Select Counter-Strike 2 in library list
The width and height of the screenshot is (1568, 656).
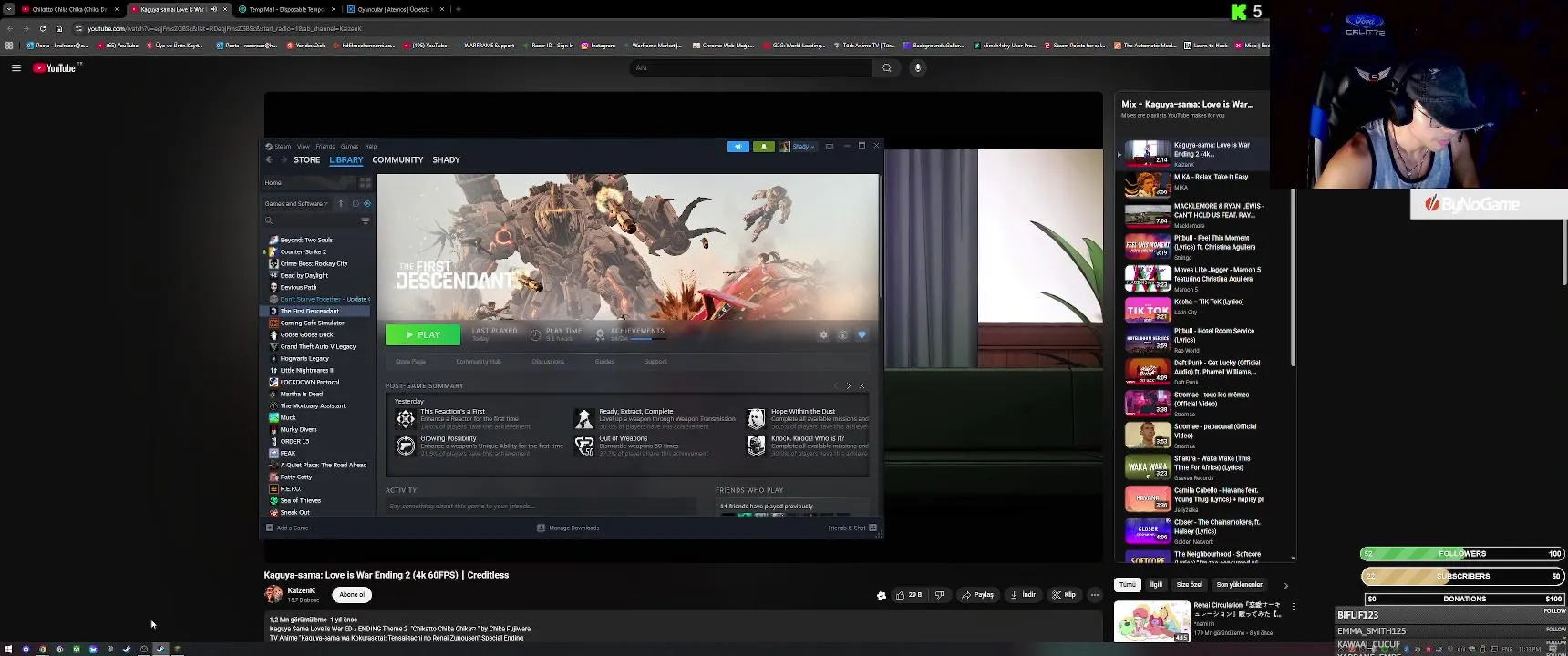303,251
